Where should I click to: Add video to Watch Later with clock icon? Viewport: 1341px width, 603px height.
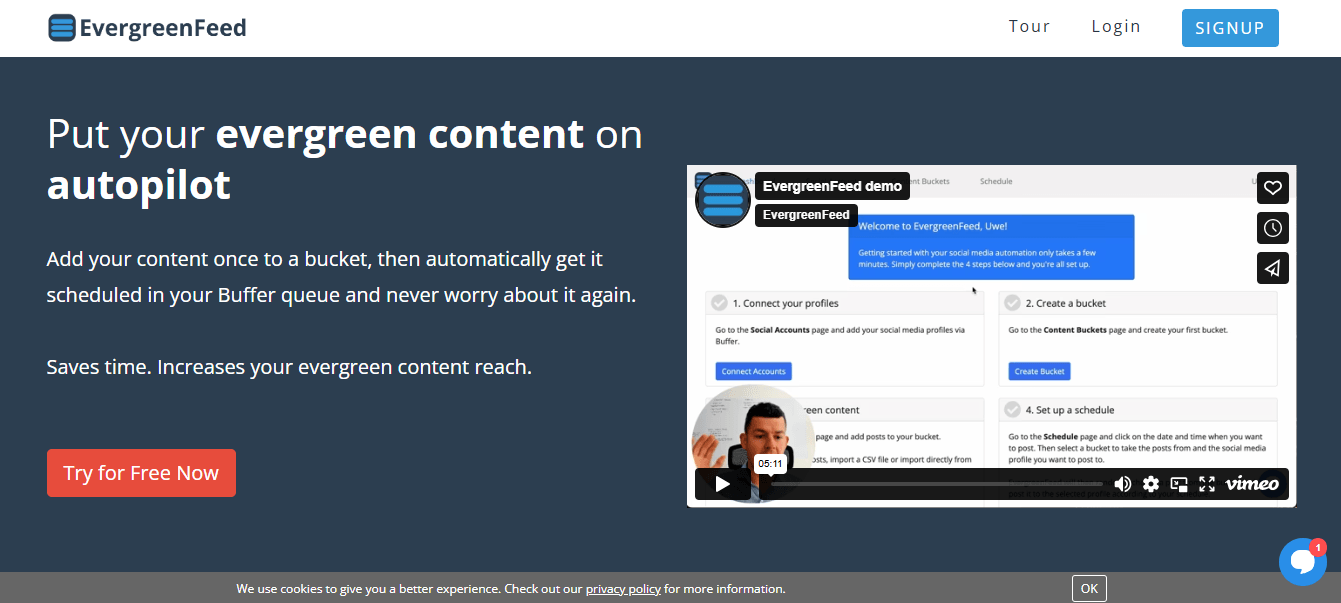click(1272, 228)
